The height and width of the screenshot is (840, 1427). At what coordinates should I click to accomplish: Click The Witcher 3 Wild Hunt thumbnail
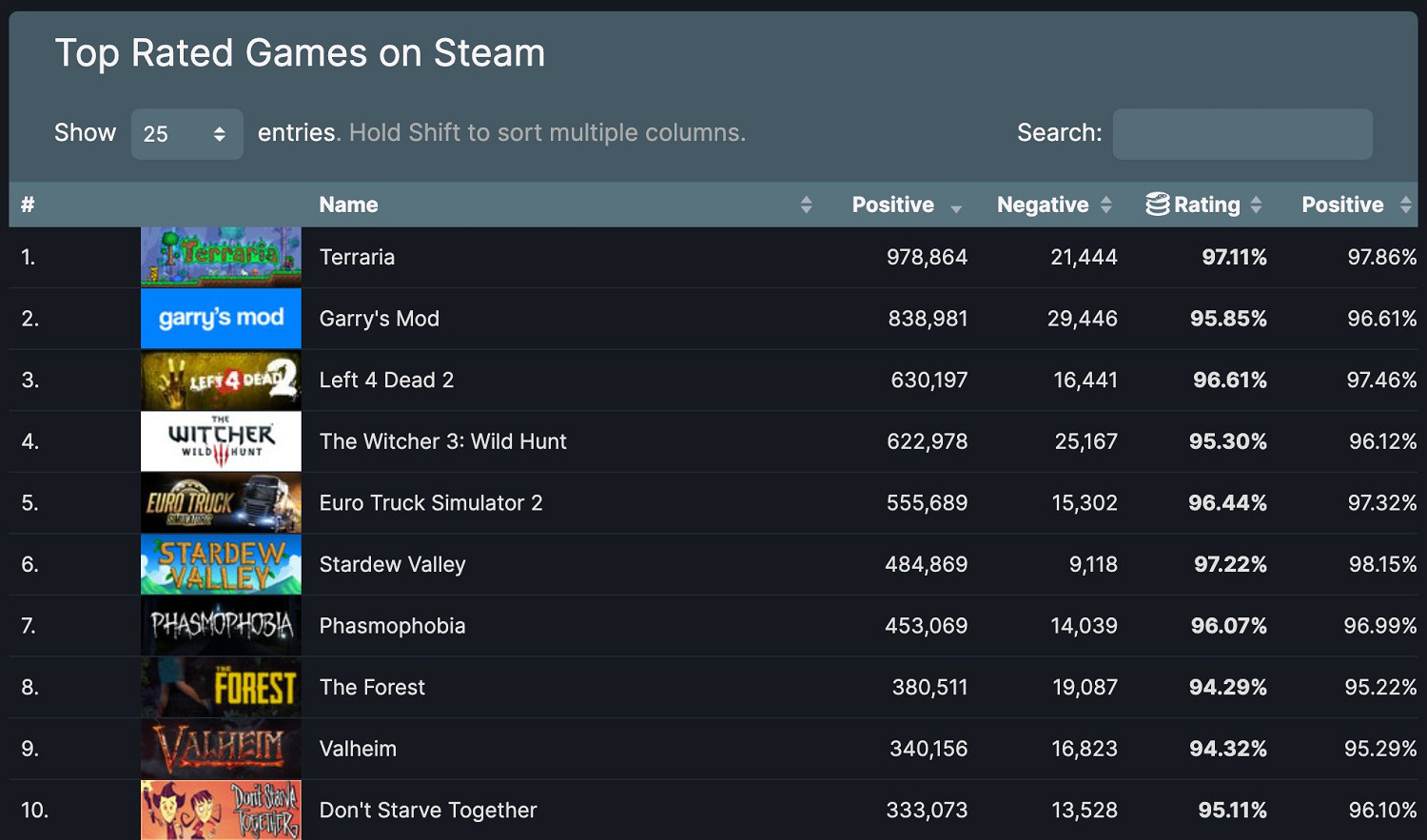pyautogui.click(x=220, y=441)
